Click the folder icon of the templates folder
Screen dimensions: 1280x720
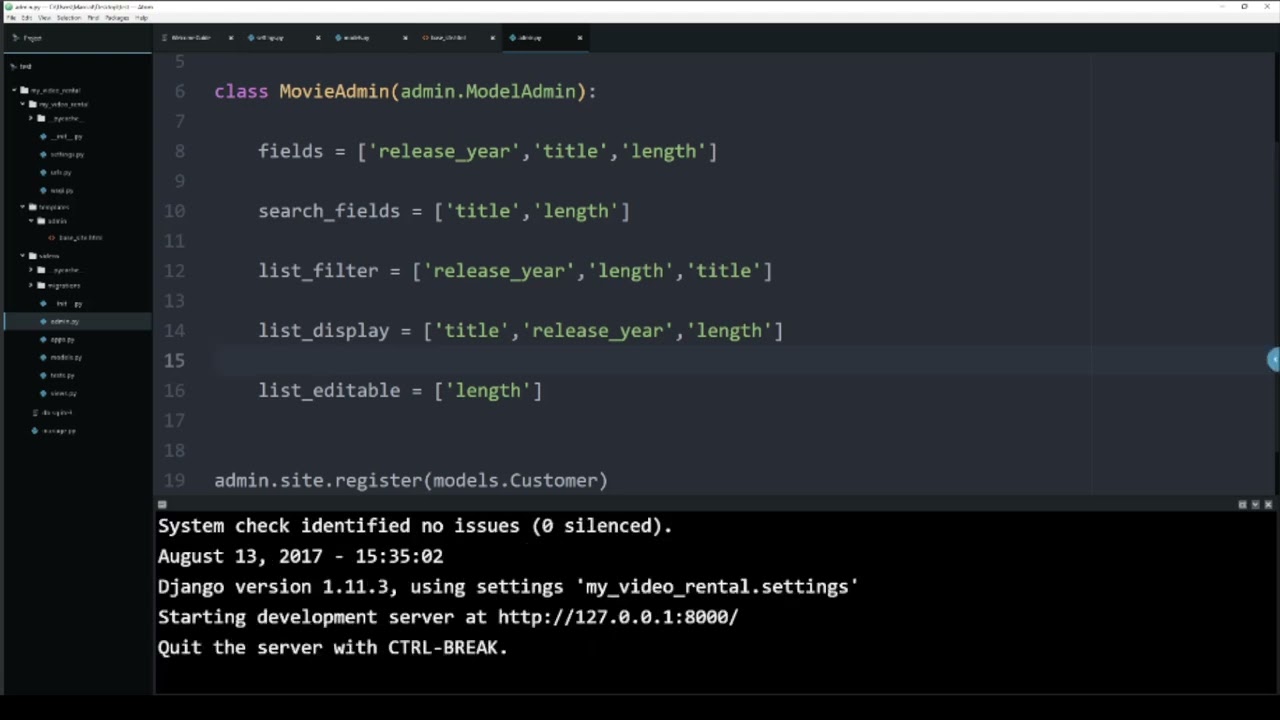point(33,207)
